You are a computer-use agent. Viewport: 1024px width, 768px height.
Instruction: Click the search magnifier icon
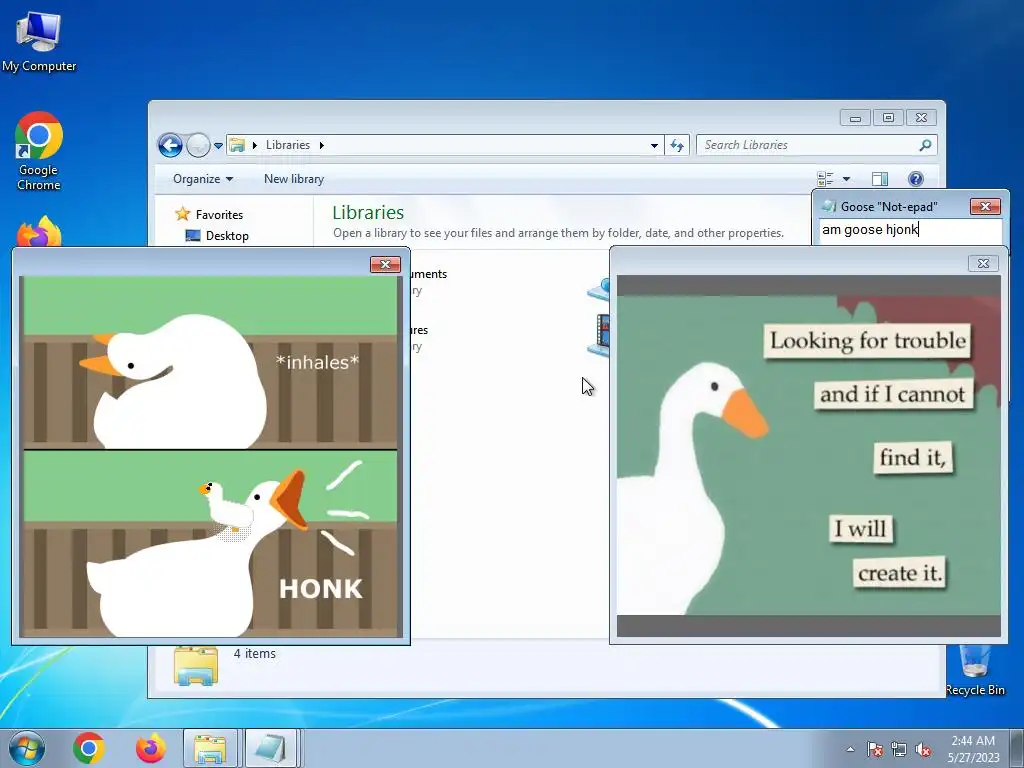(925, 145)
